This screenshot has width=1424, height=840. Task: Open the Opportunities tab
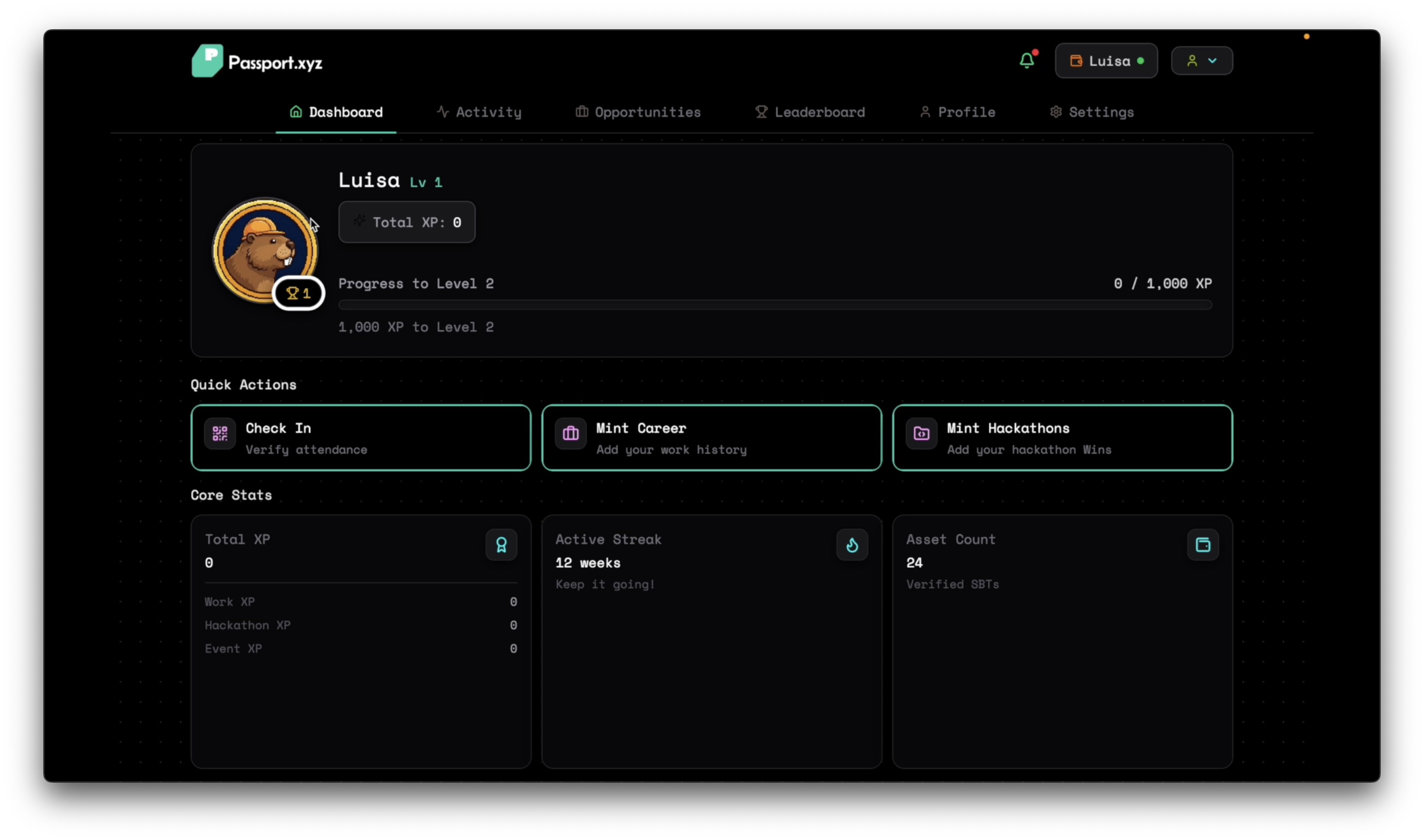pyautogui.click(x=638, y=112)
